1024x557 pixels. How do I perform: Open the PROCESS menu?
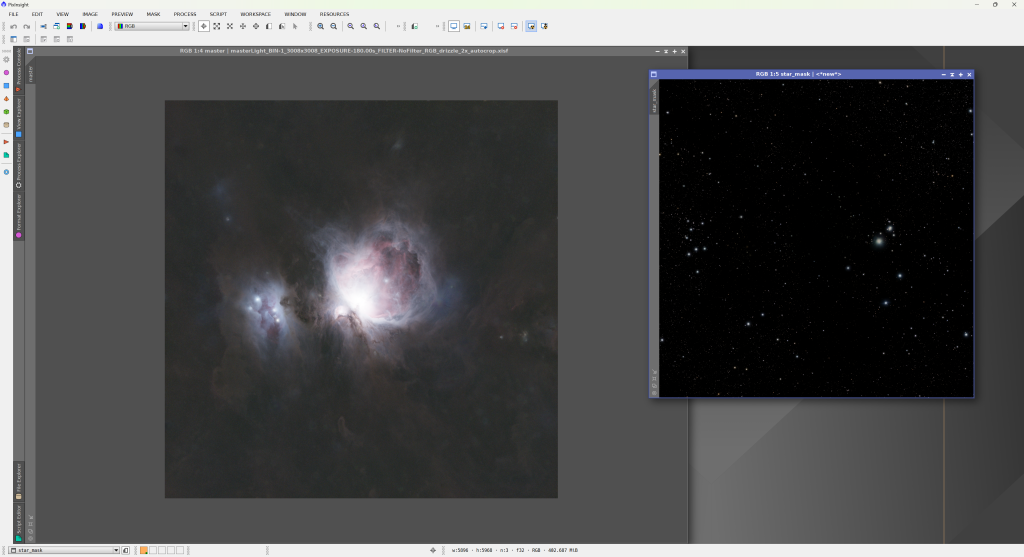point(185,14)
